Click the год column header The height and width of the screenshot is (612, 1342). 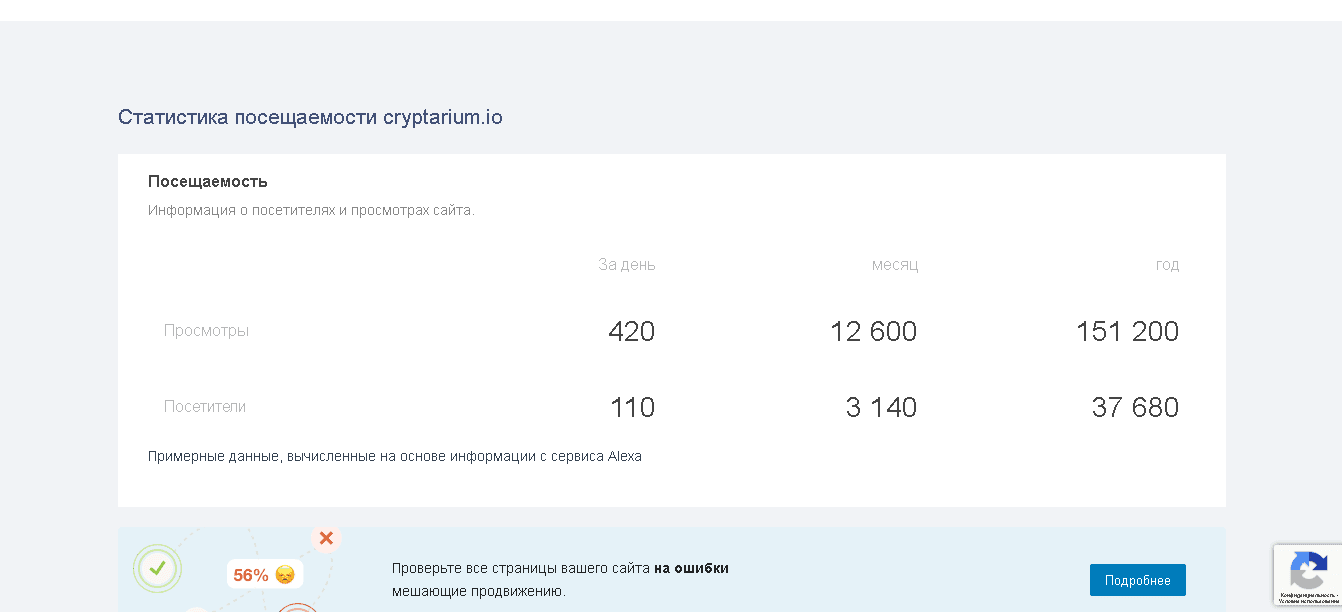1167,265
